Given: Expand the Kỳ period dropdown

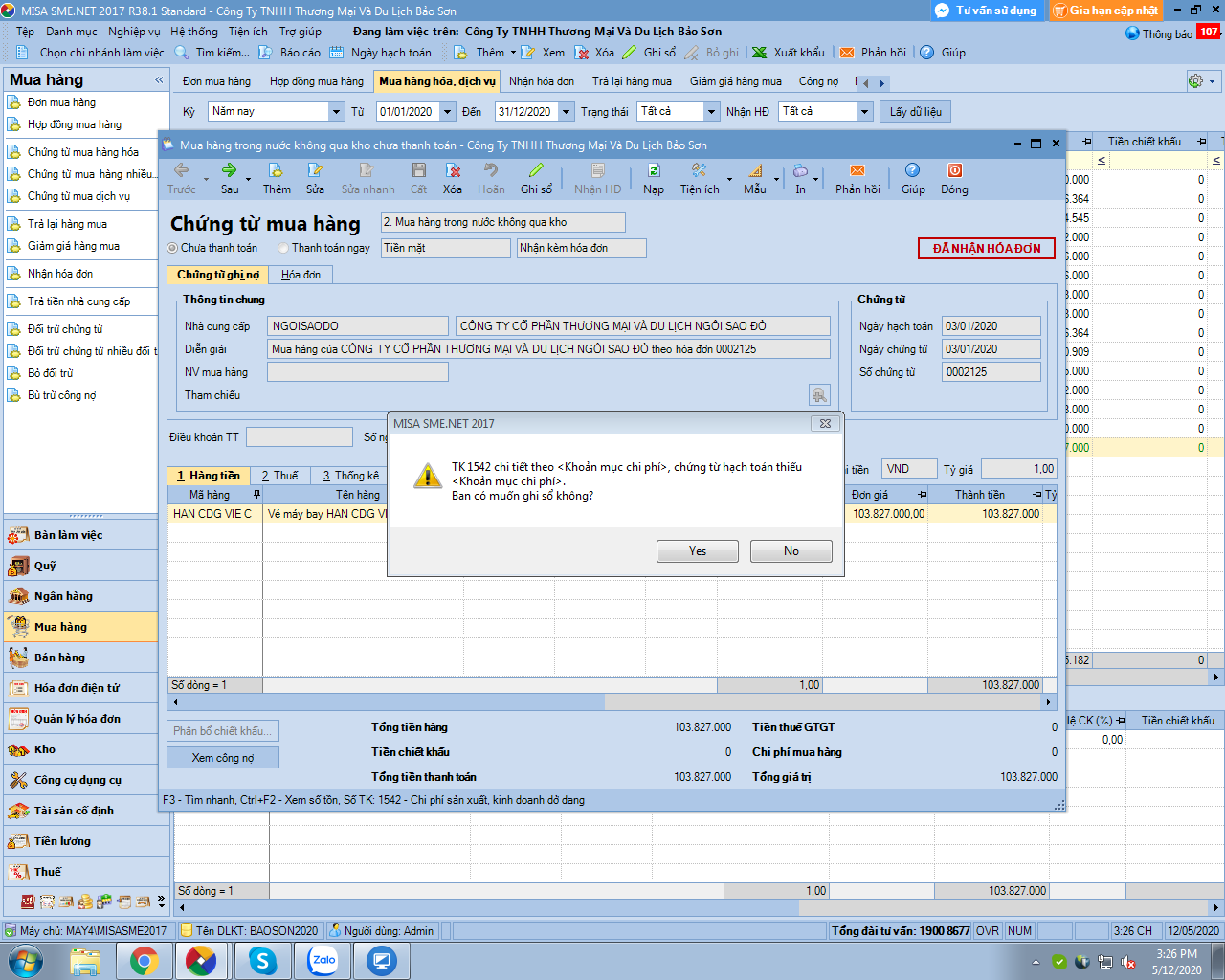Looking at the screenshot, I should pyautogui.click(x=336, y=112).
